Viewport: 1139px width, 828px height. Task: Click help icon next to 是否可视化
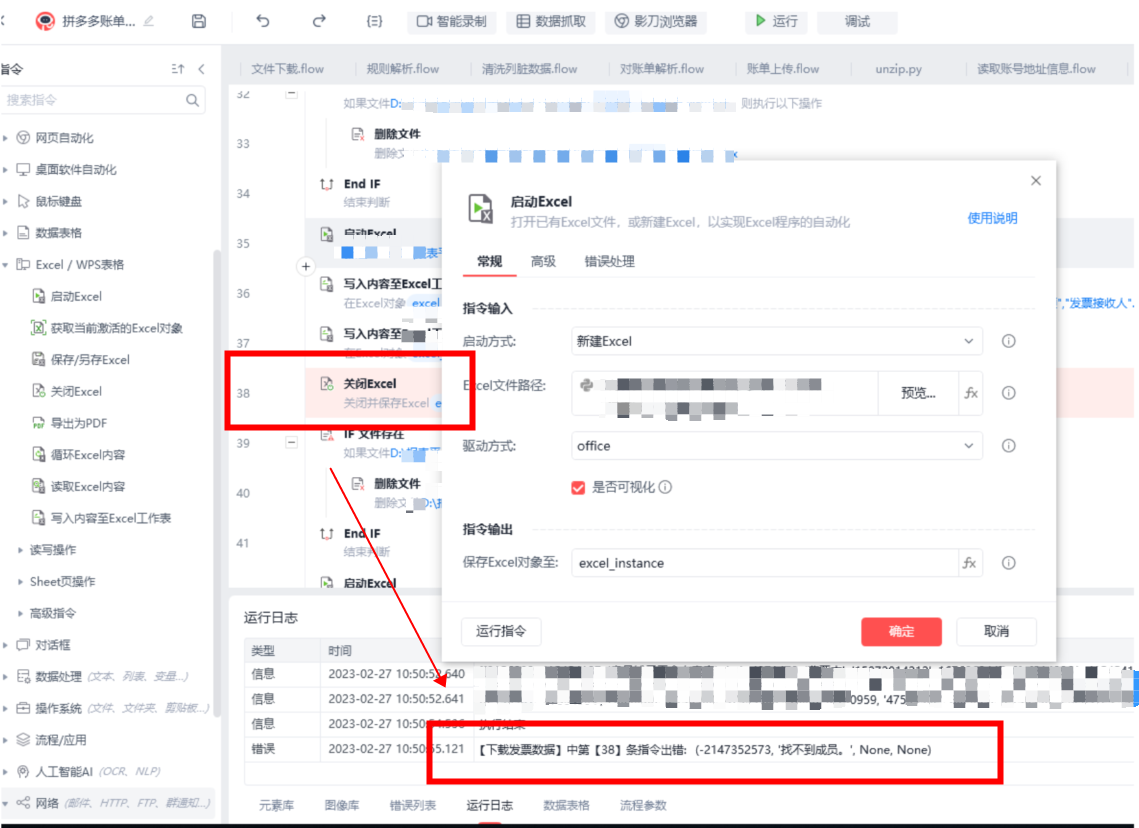pyautogui.click(x=665, y=487)
